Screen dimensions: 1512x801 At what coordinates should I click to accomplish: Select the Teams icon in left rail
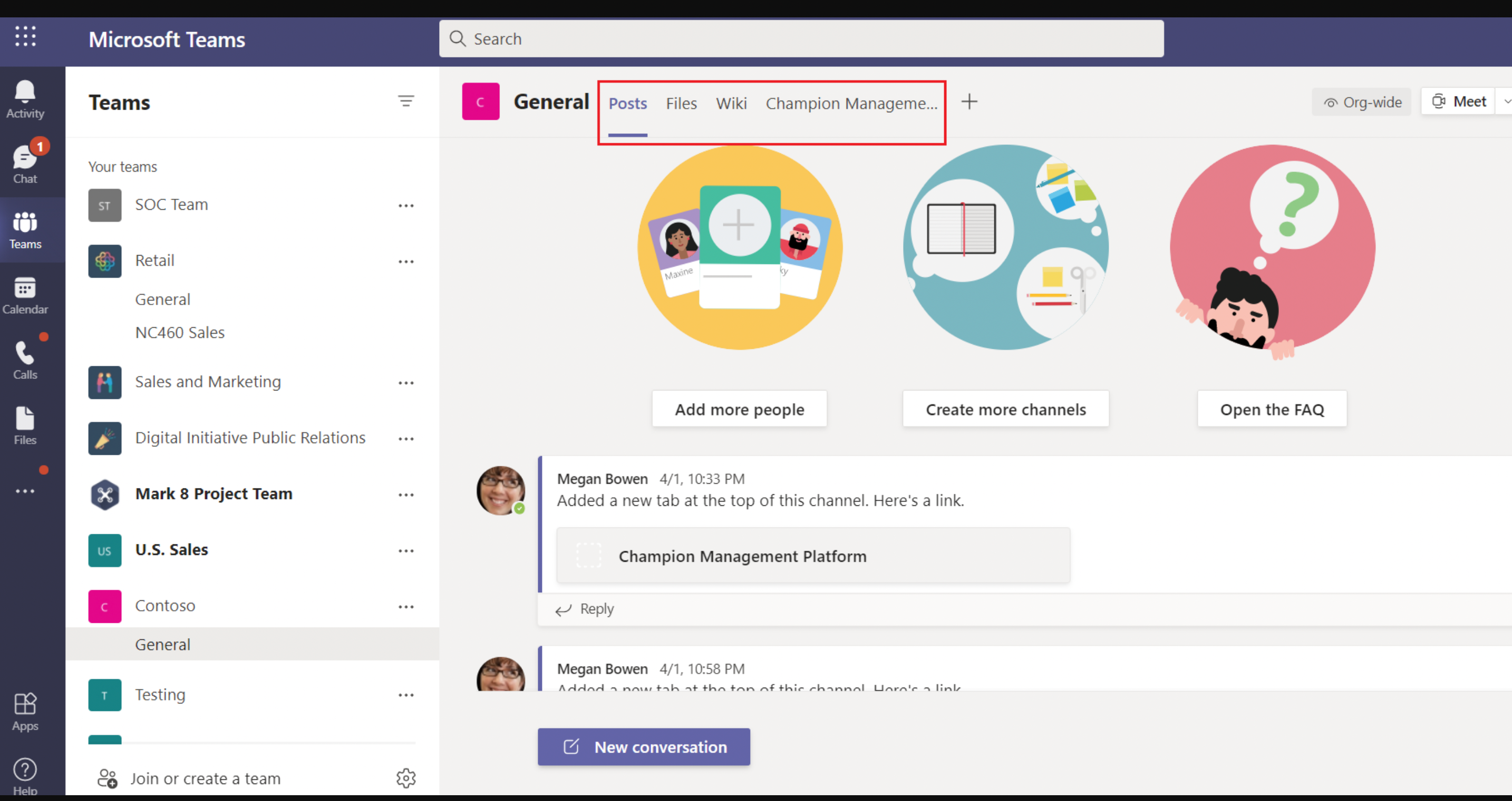click(25, 230)
